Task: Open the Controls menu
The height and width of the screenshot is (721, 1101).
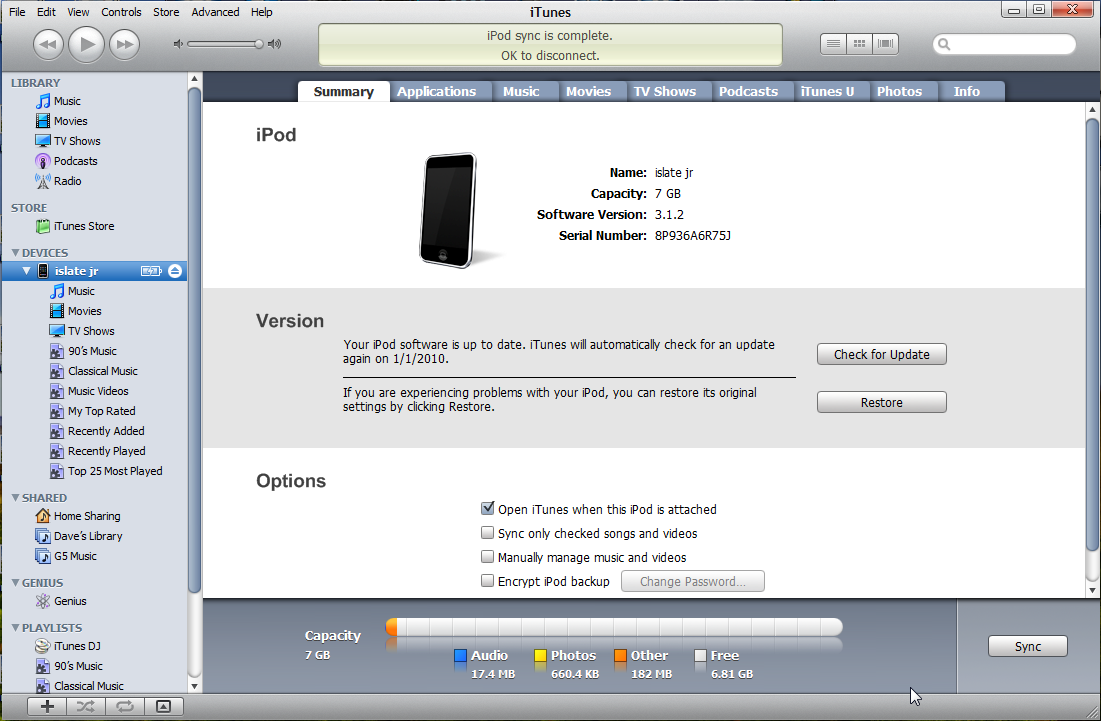Action: pyautogui.click(x=121, y=12)
